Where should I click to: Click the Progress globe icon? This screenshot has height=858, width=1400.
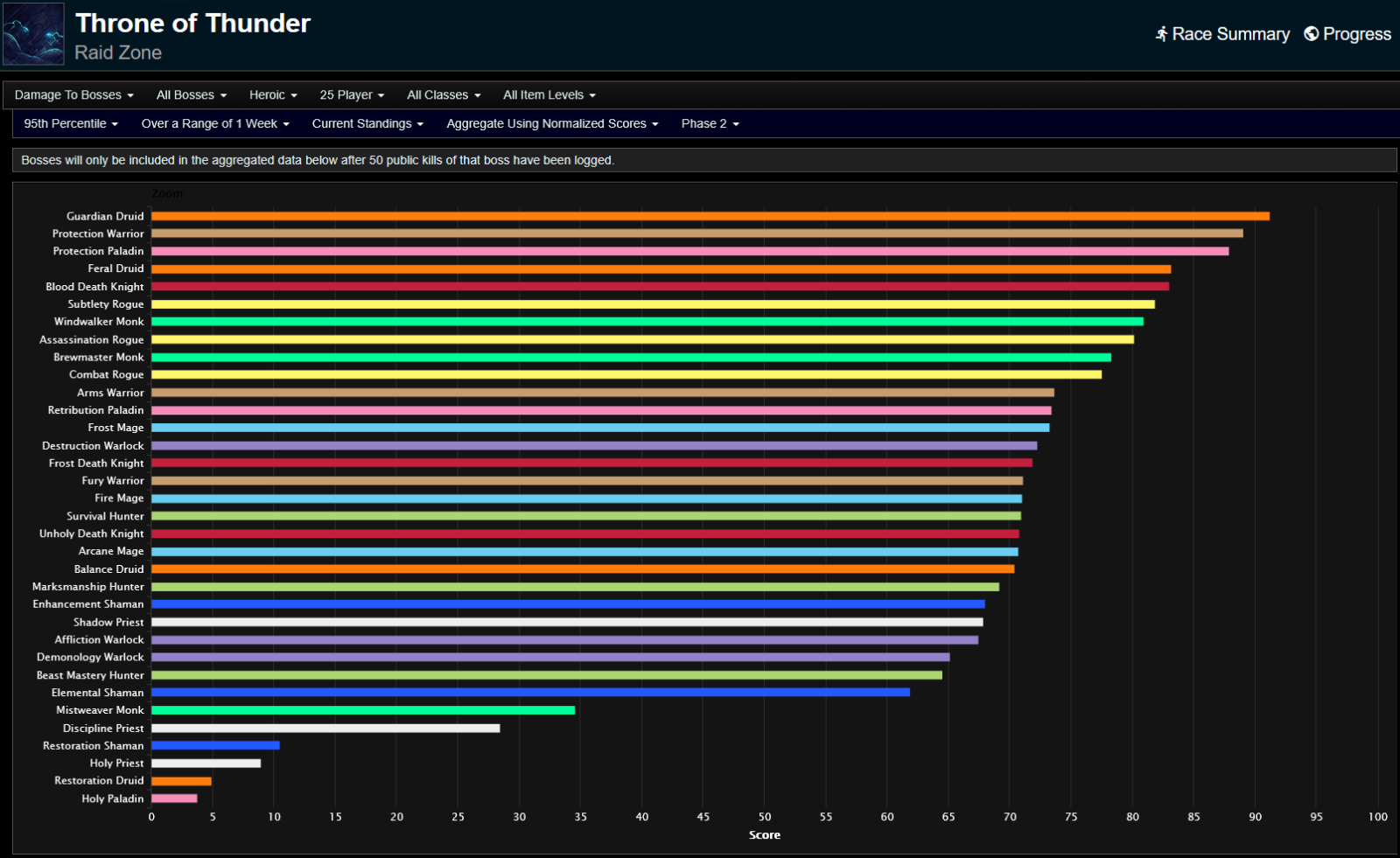[x=1311, y=34]
